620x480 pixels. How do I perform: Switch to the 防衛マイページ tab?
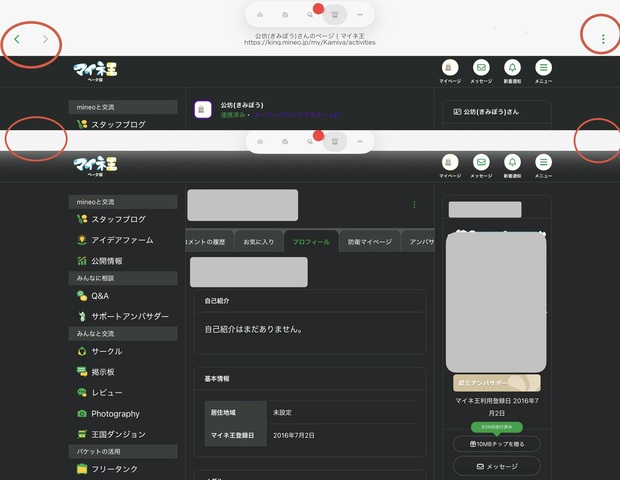(x=370, y=242)
